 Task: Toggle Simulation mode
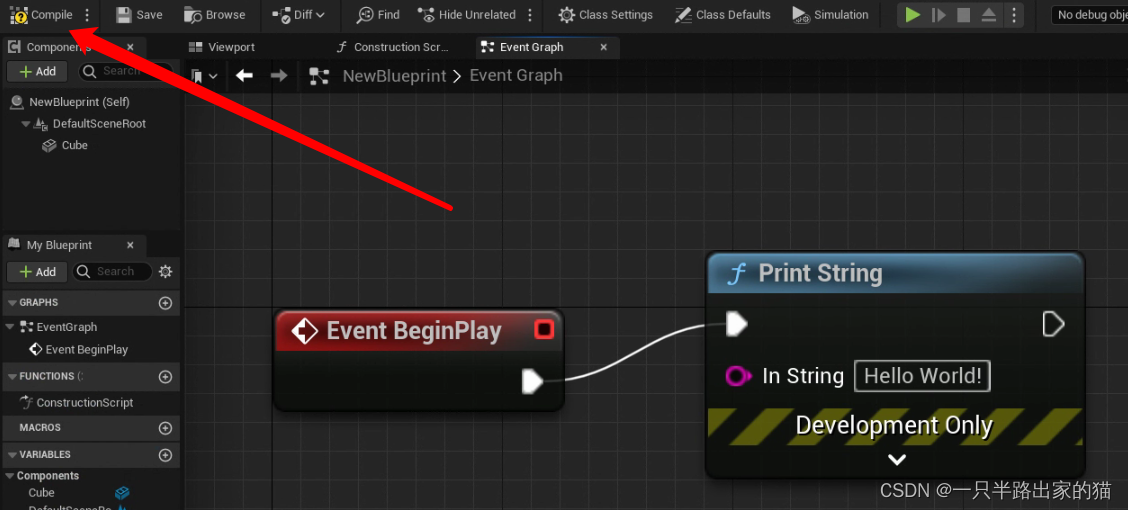point(830,14)
